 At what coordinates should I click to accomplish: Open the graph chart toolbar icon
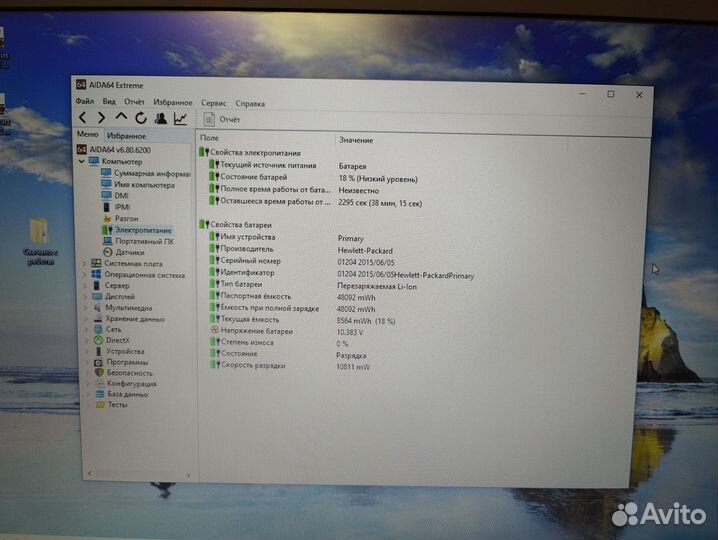[180, 119]
